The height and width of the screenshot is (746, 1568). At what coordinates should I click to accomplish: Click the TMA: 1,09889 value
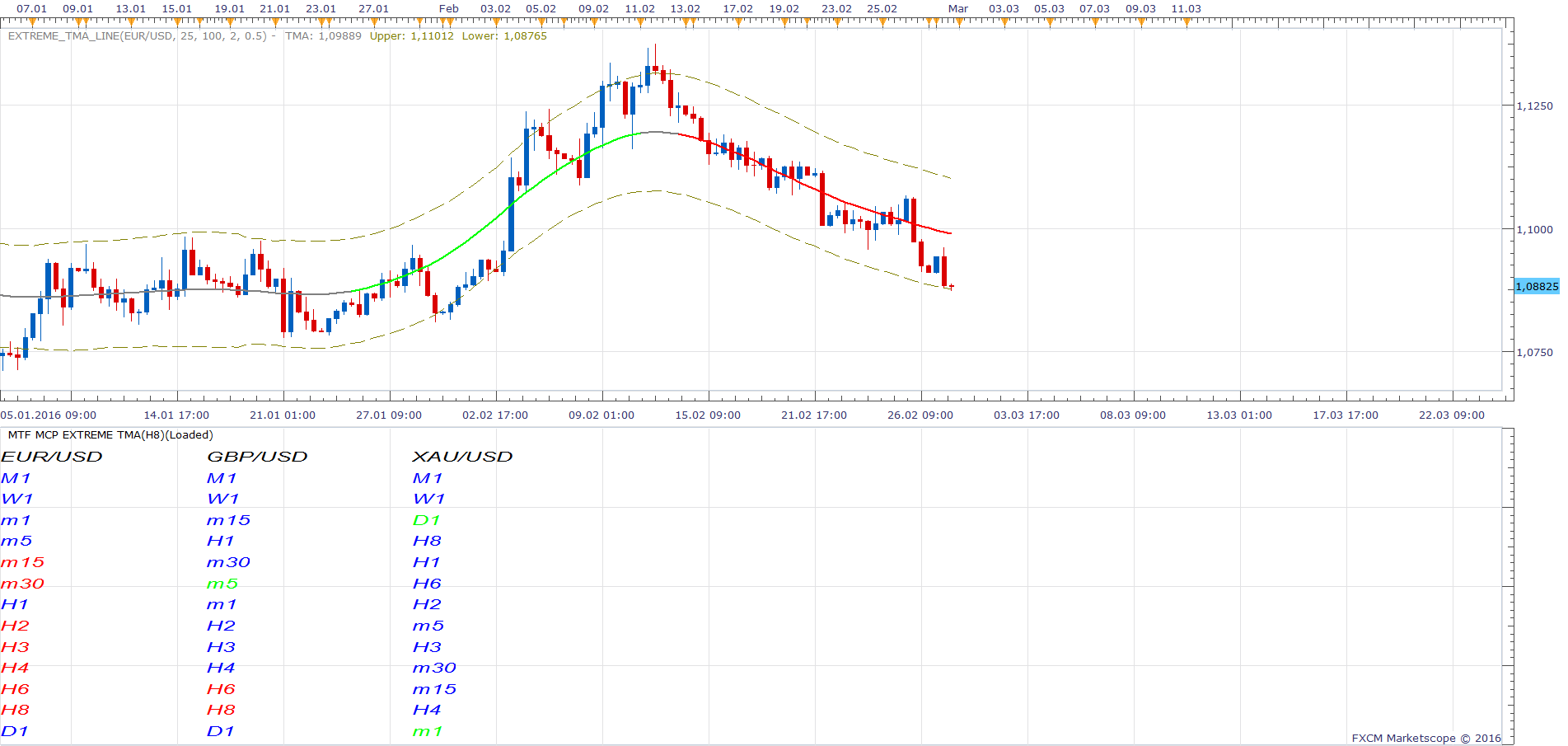[x=323, y=36]
